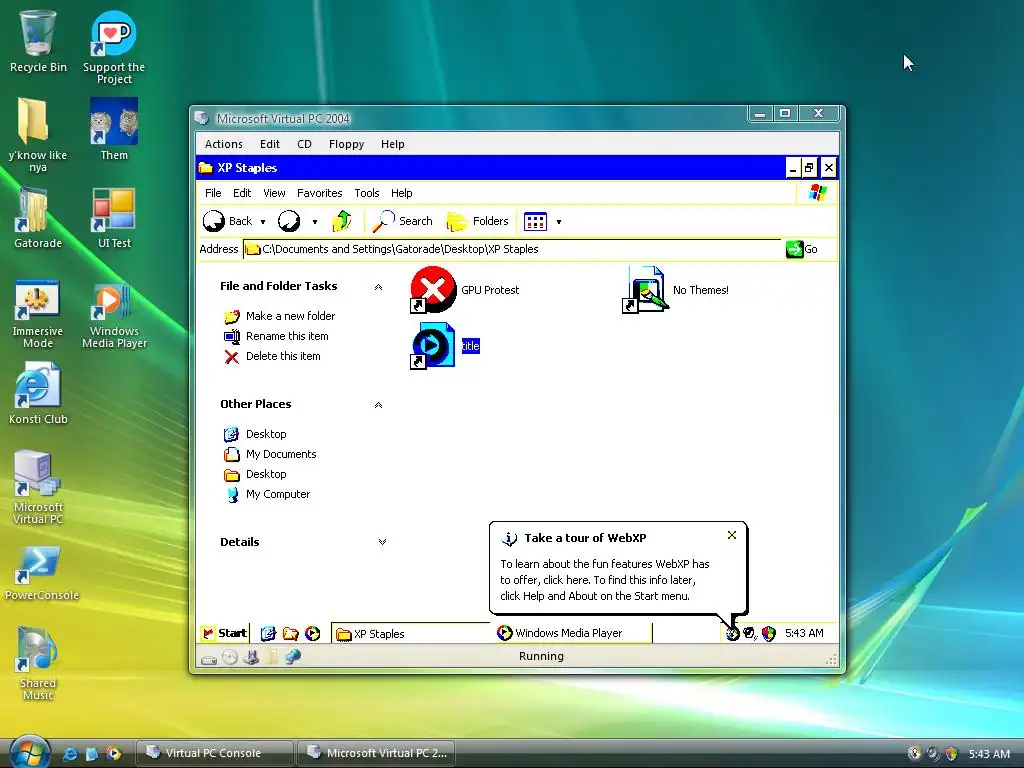Image resolution: width=1024 pixels, height=768 pixels.
Task: Open Search in the explorer toolbar
Action: click(x=402, y=221)
